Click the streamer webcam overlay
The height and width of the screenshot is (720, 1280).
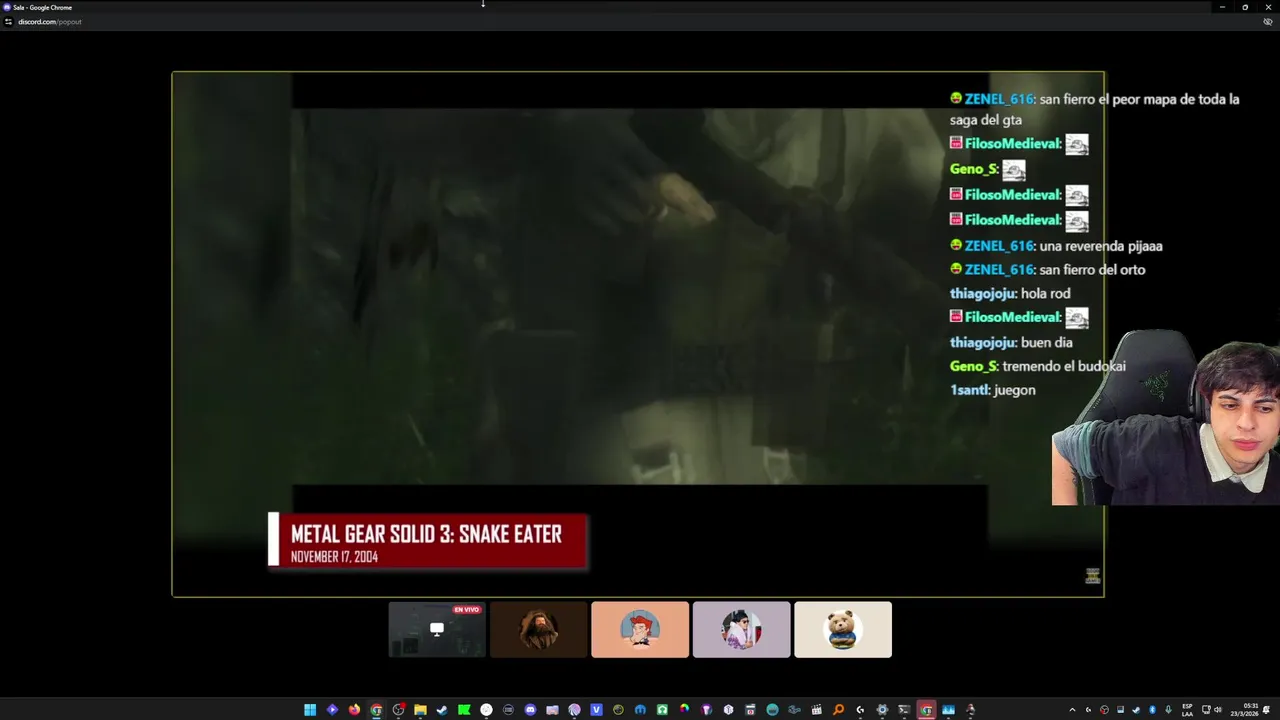pos(1166,417)
